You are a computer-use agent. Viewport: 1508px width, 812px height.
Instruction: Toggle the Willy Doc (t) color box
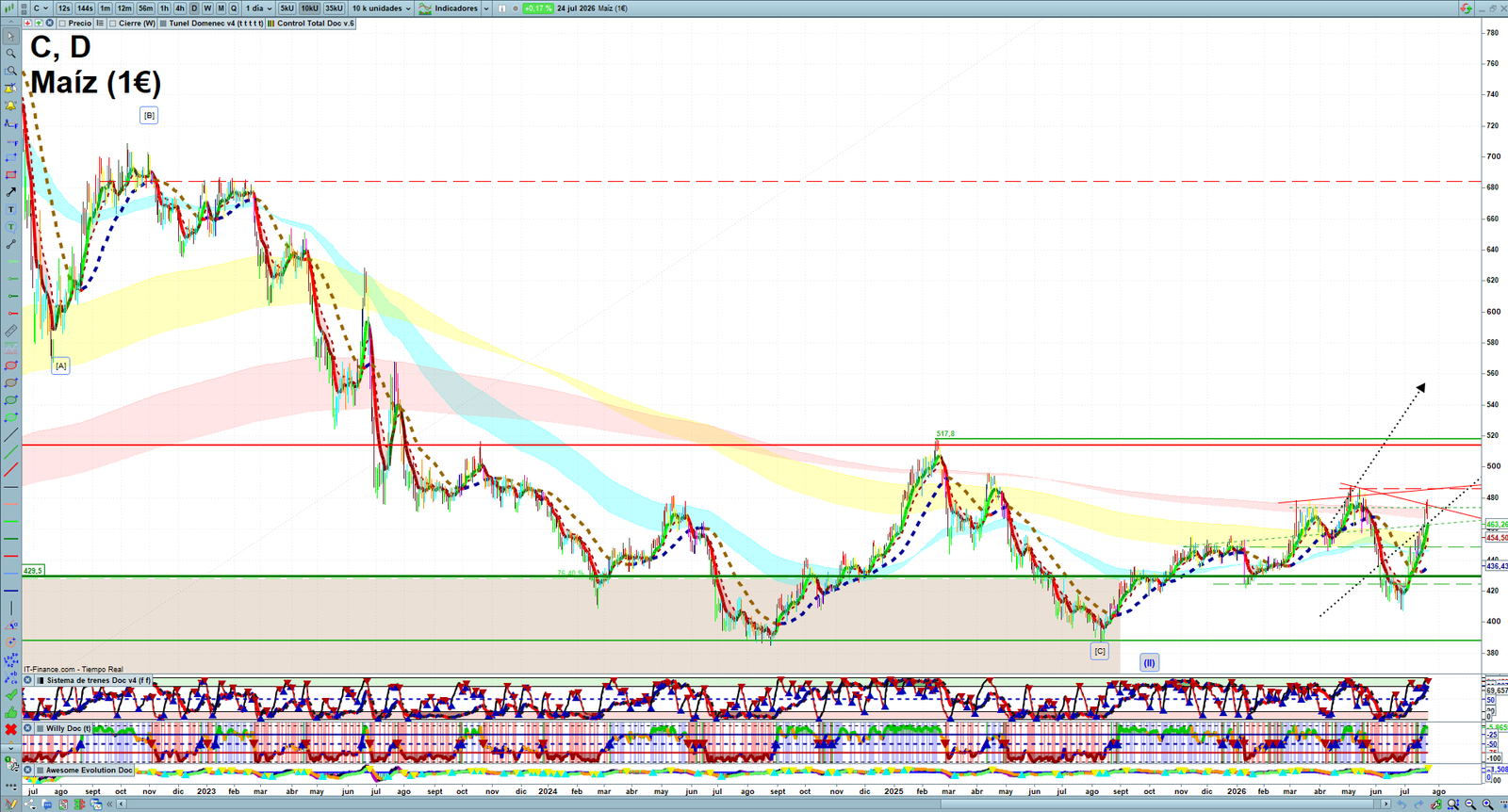tap(41, 728)
